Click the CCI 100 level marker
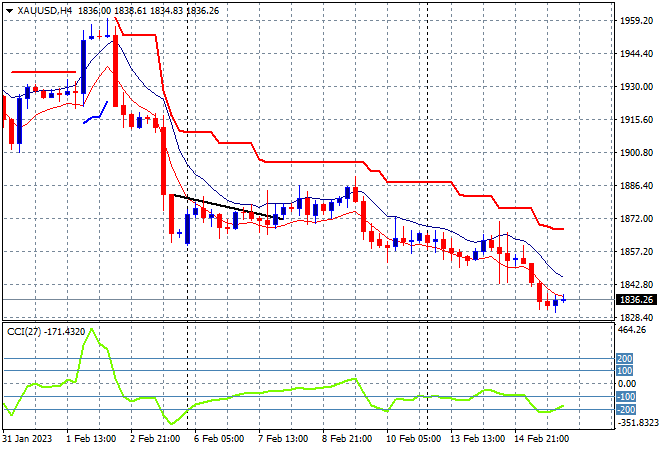This screenshot has width=660, height=450. click(624, 371)
